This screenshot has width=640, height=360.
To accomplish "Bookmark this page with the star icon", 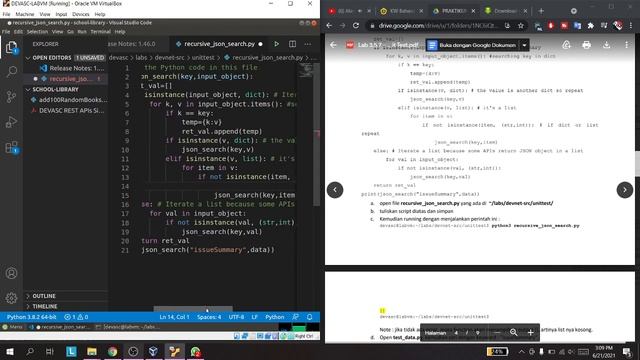I will point(521,25).
